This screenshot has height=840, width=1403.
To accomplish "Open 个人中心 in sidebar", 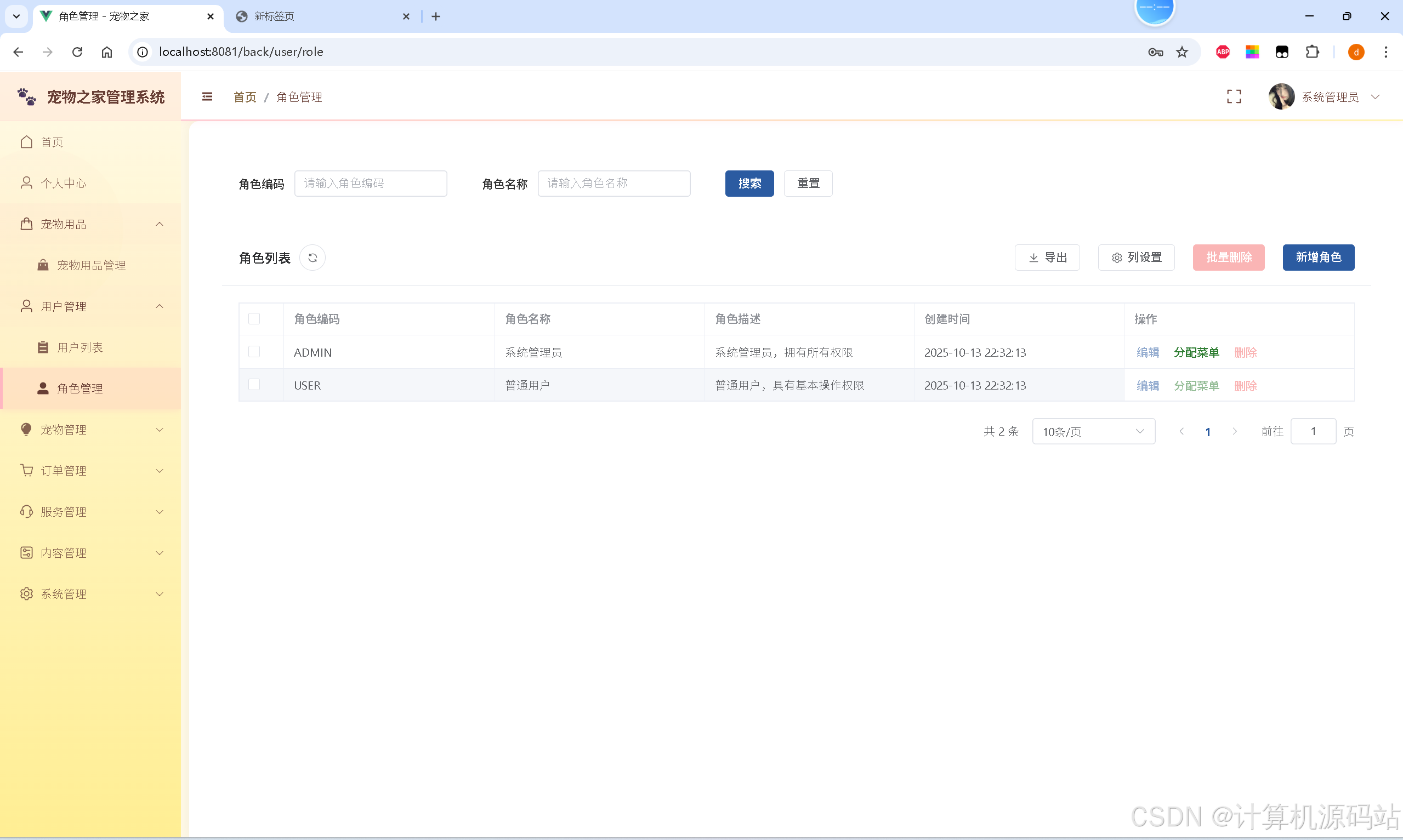I will point(90,183).
